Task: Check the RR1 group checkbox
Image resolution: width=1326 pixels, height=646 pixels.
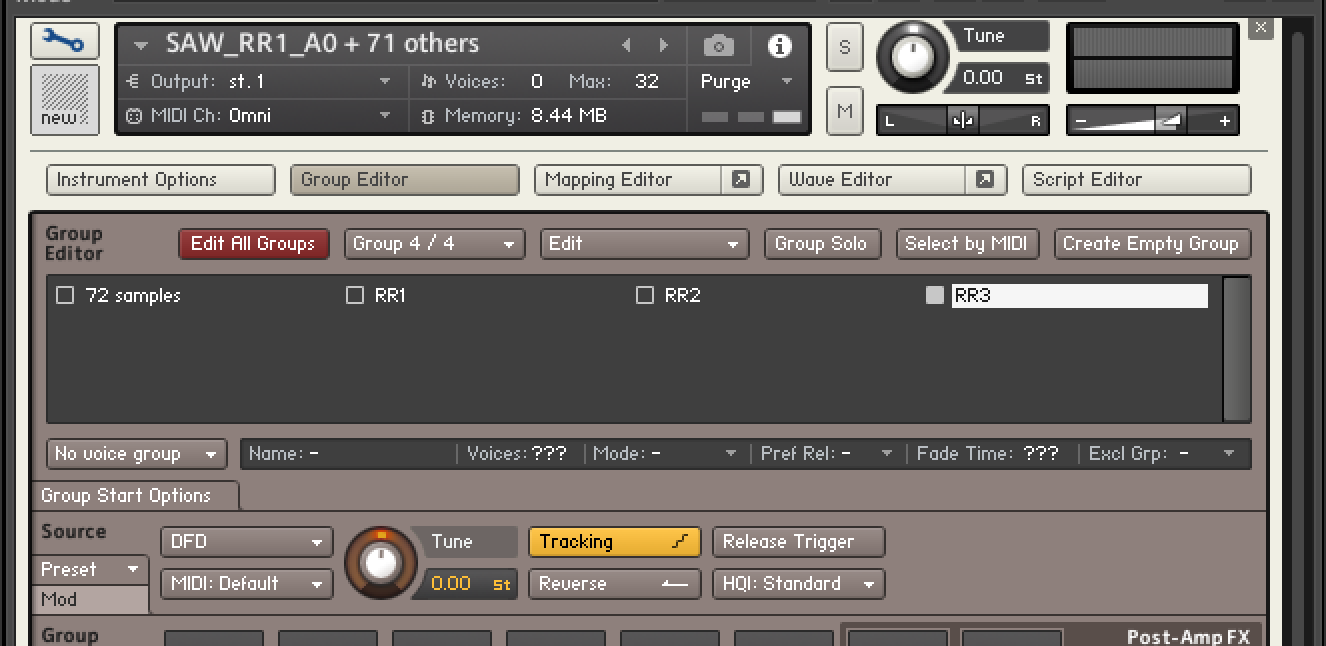Action: click(355, 296)
